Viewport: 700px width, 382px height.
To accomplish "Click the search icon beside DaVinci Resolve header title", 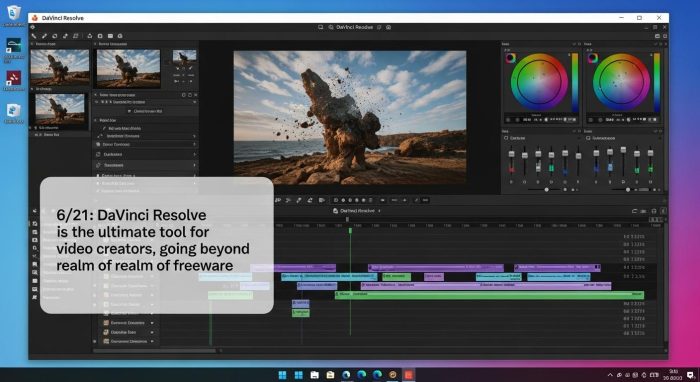I will [x=331, y=27].
